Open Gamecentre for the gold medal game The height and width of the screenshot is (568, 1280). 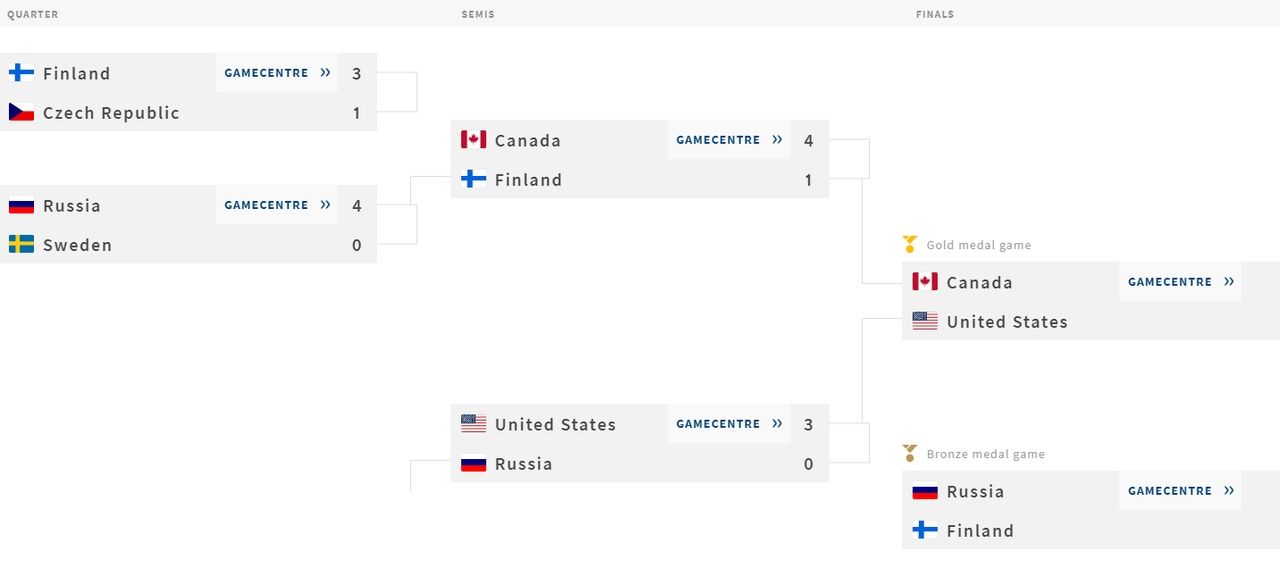pyautogui.click(x=1181, y=282)
